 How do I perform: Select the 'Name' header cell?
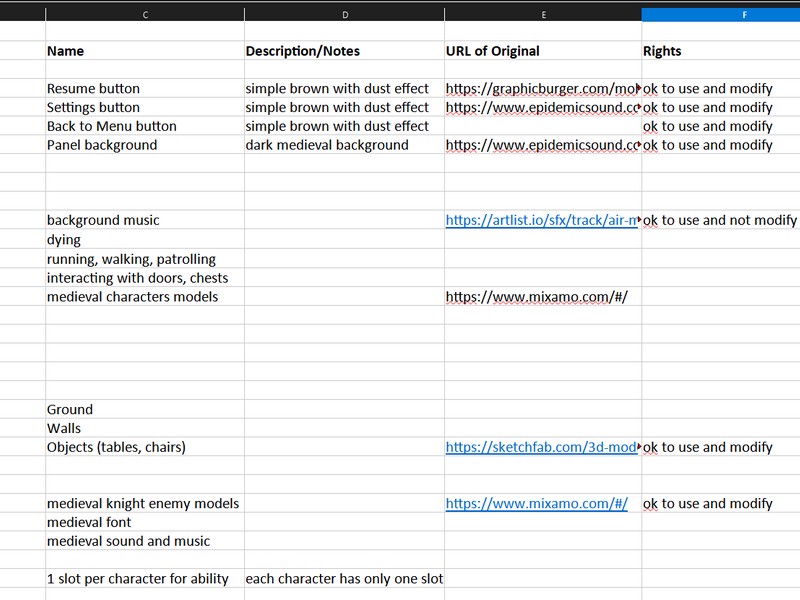[x=66, y=51]
